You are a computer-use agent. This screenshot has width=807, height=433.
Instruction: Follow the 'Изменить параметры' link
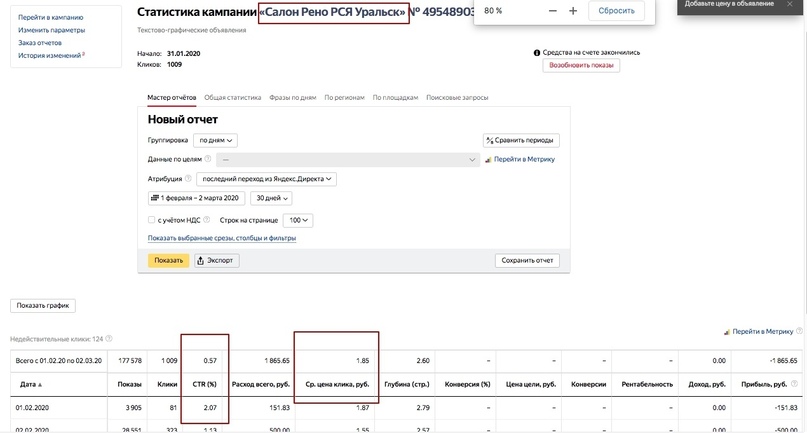click(51, 30)
